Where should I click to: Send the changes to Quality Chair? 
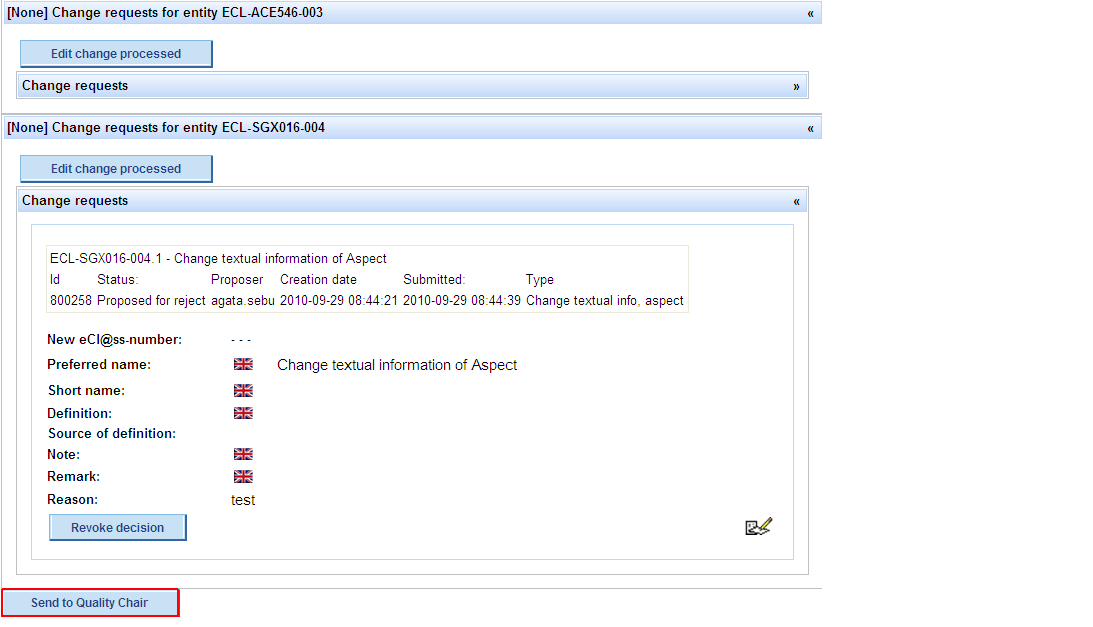pos(90,603)
